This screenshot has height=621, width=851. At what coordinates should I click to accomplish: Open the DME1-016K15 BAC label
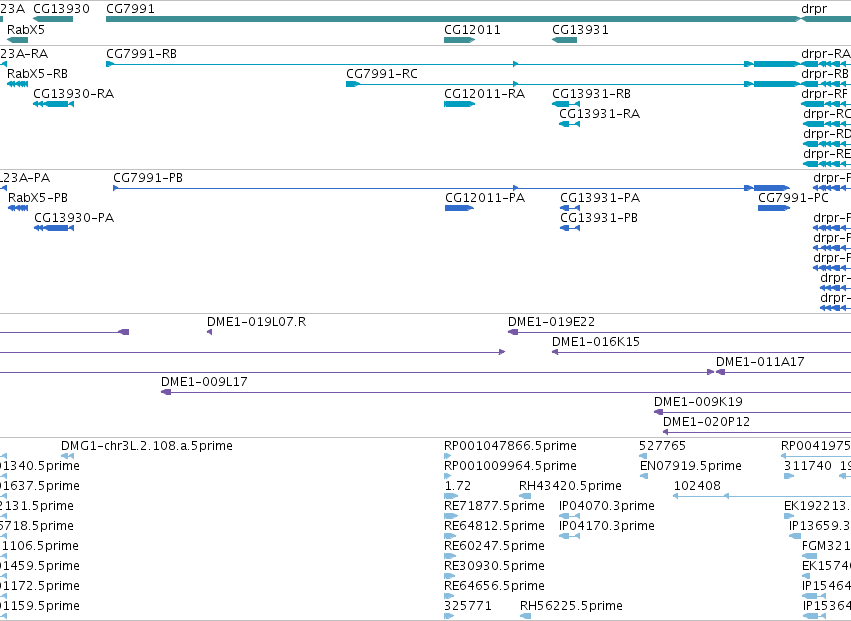coord(596,342)
